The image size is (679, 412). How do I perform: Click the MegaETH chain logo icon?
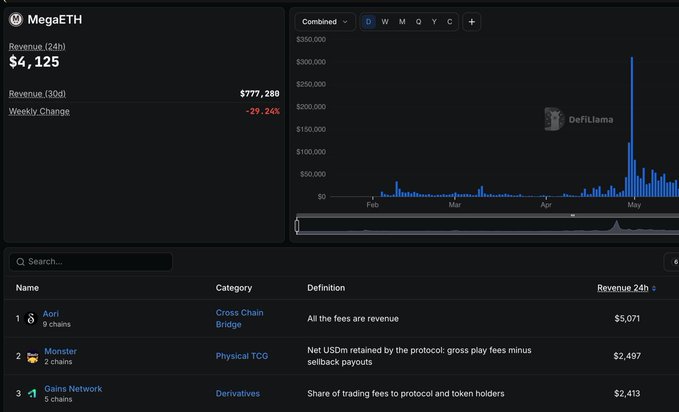point(16,19)
